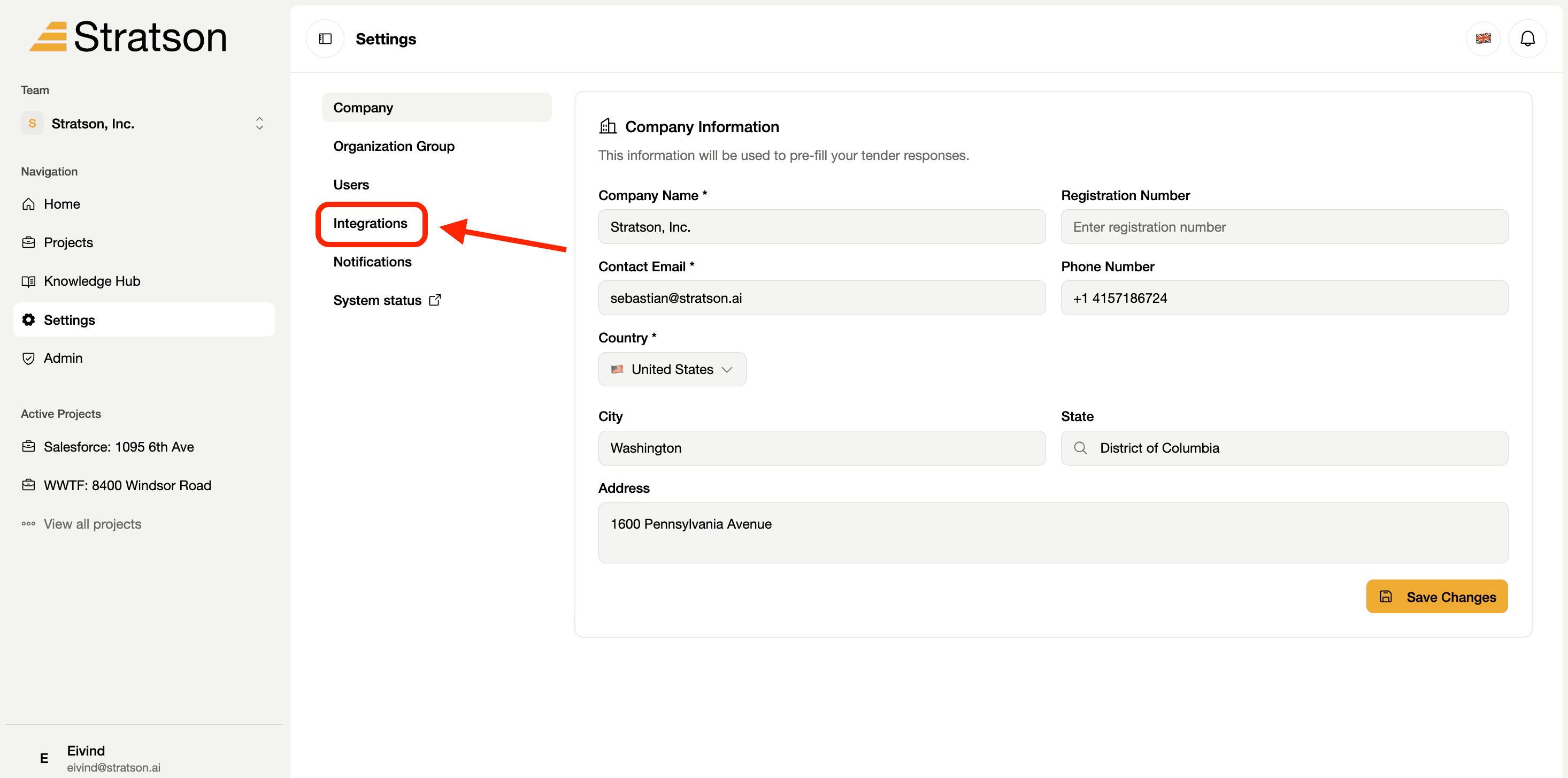Select the Company settings tab
The height and width of the screenshot is (778, 1568).
436,108
